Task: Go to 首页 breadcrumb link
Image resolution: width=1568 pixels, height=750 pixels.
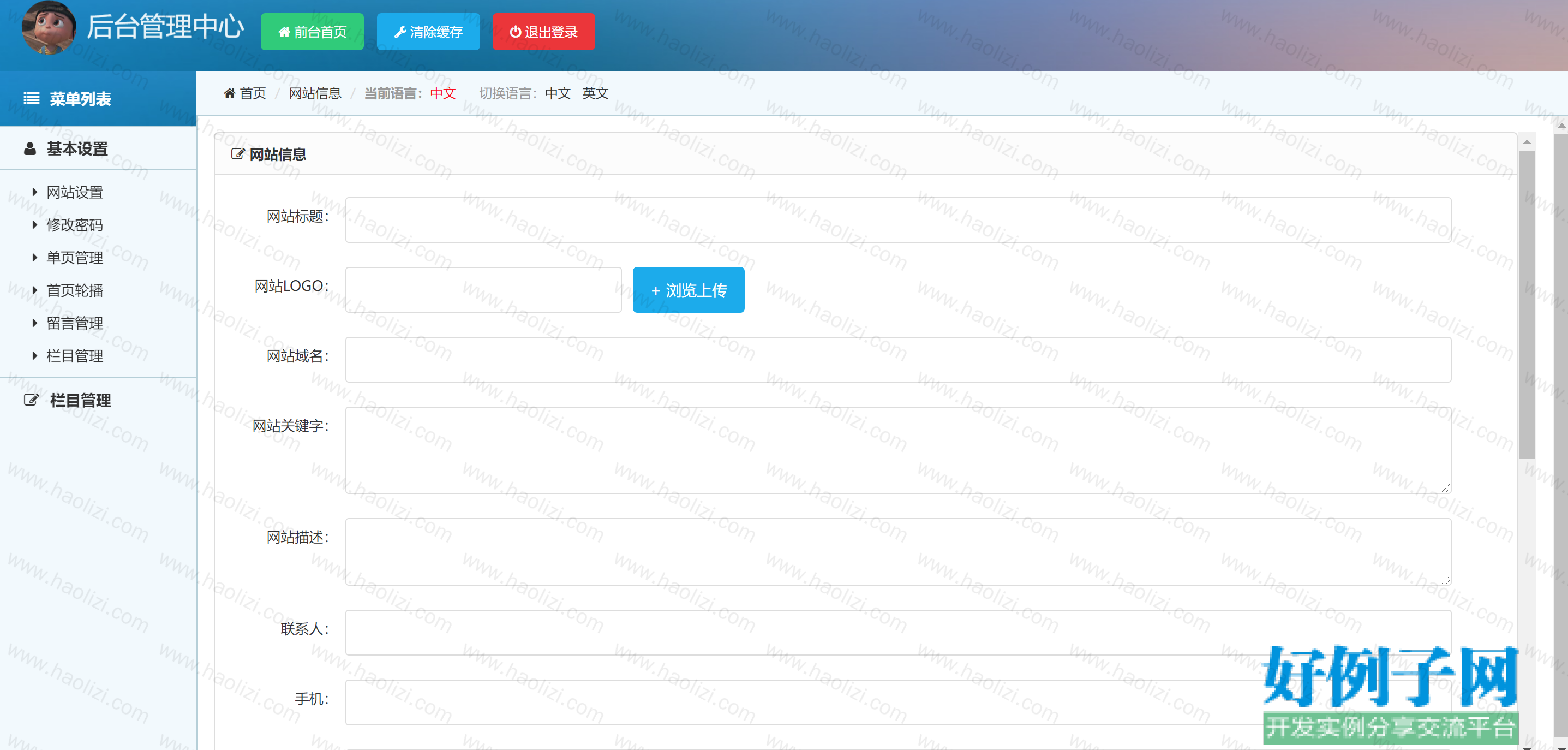Action: [253, 93]
